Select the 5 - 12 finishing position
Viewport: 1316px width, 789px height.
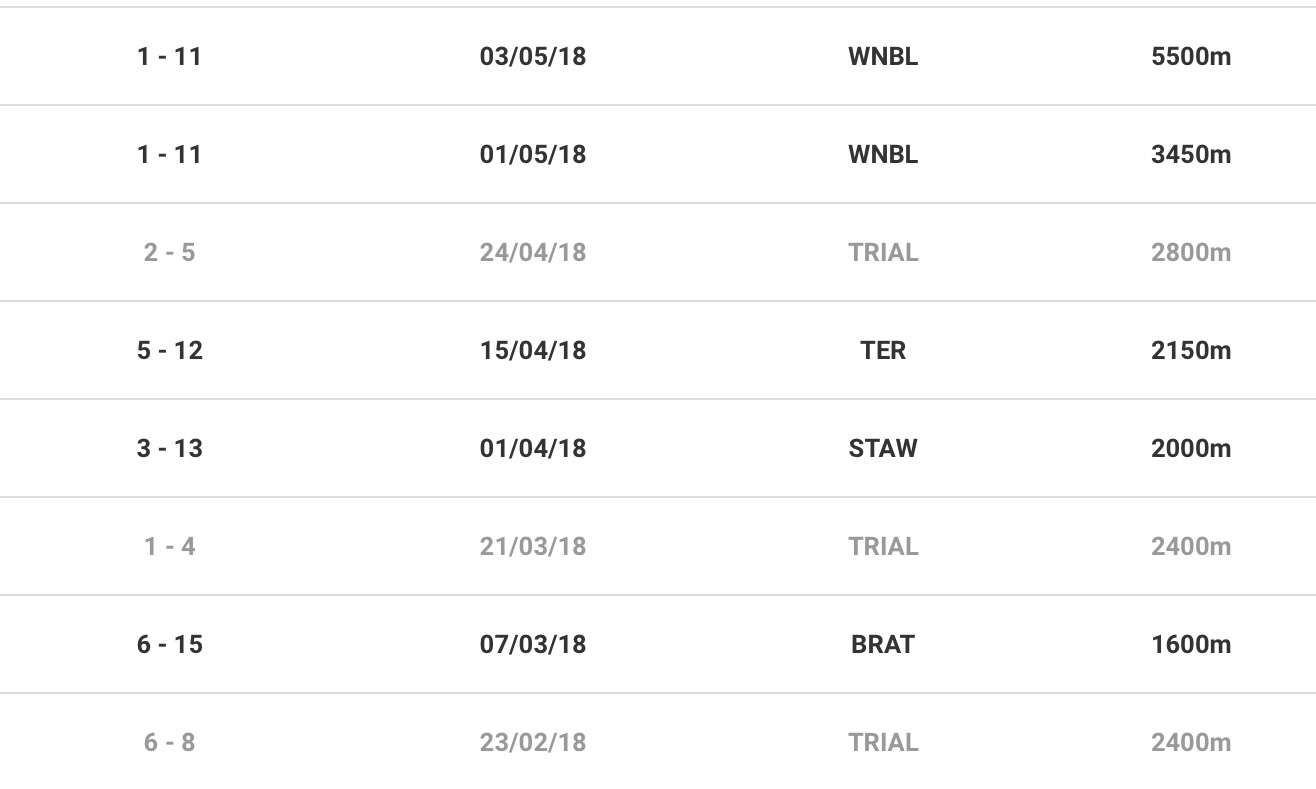point(169,351)
